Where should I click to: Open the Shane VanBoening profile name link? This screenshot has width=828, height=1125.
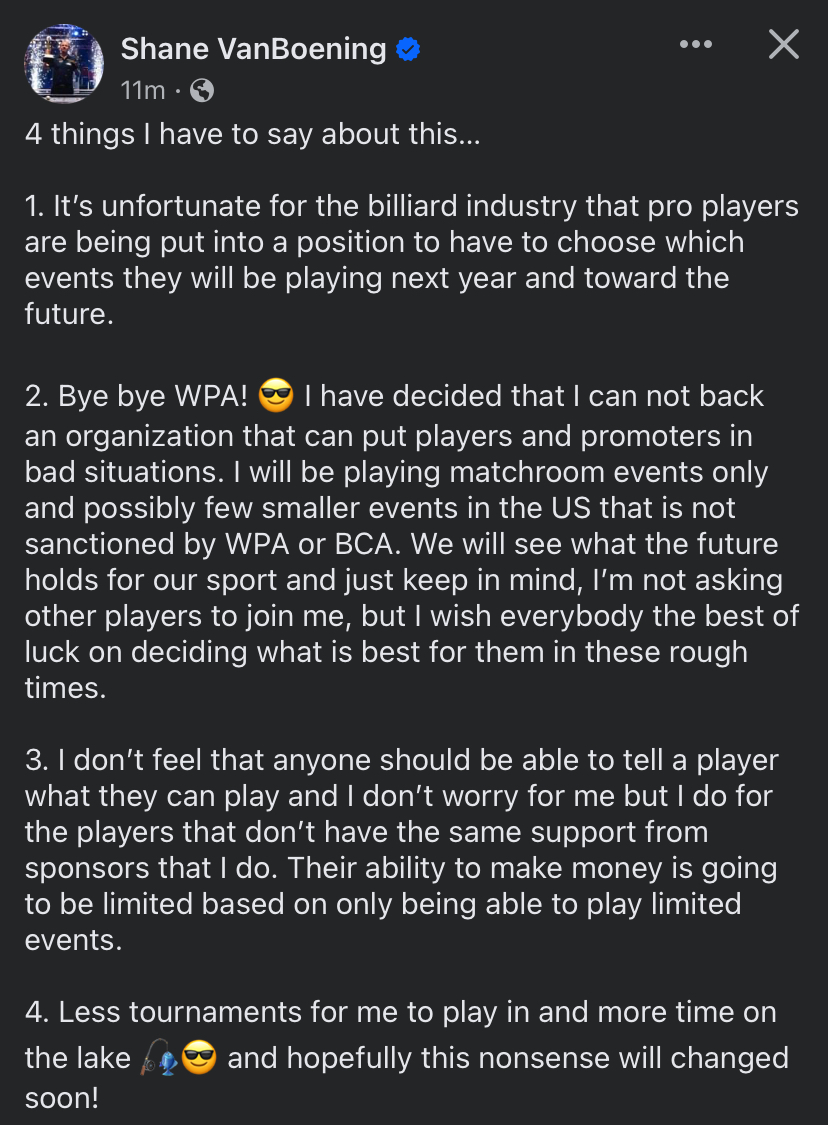253,48
